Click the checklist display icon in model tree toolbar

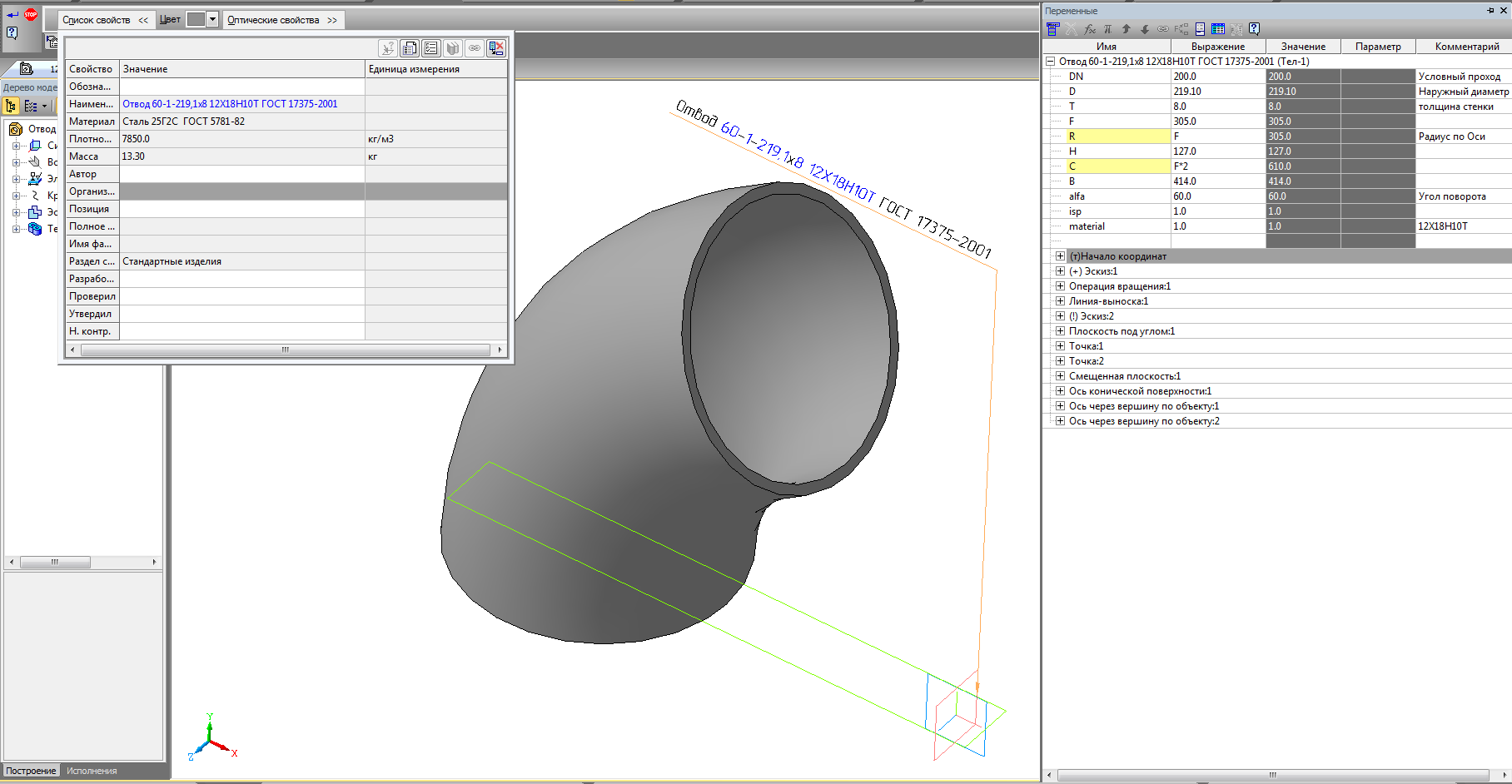pos(31,106)
